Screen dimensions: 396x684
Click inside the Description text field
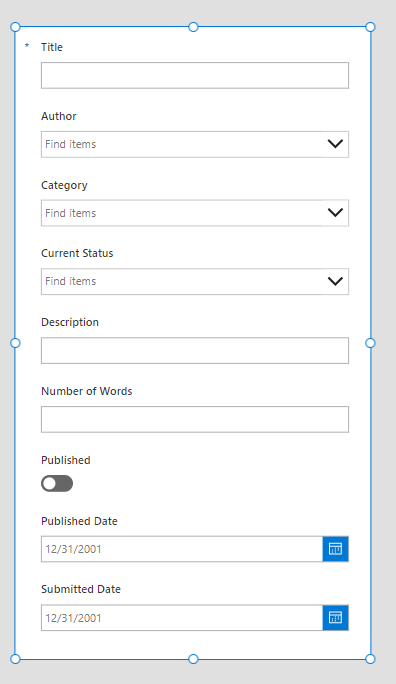(x=195, y=350)
